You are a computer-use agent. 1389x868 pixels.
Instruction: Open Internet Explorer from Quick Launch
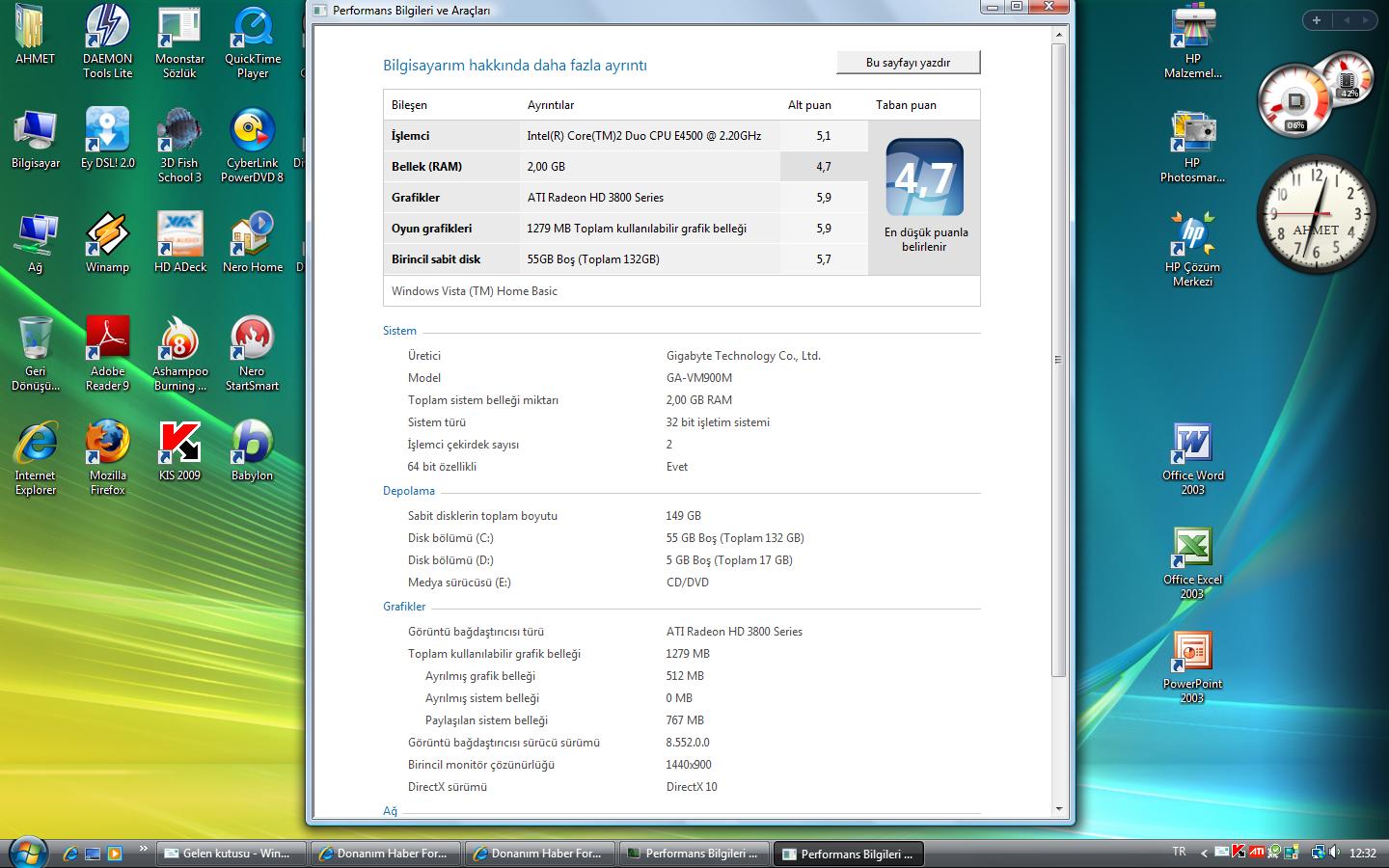[70, 854]
